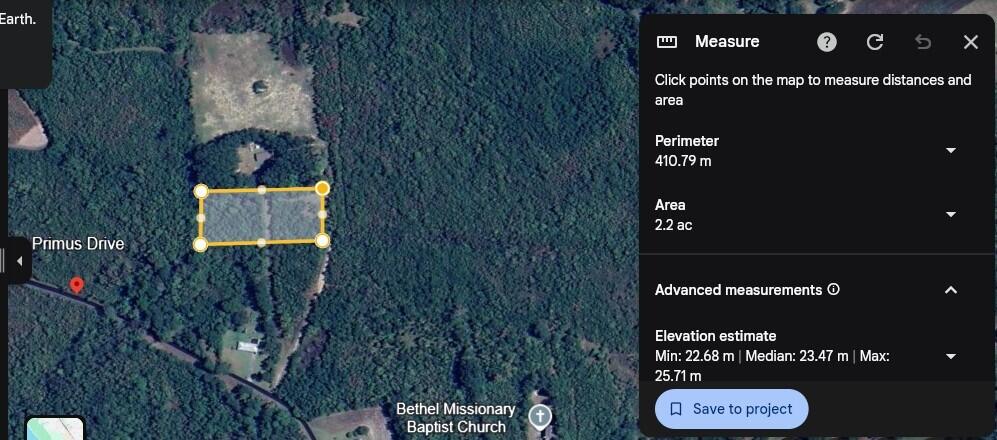Select the bottom-left polygon vertex
The width and height of the screenshot is (997, 440).
click(200, 244)
